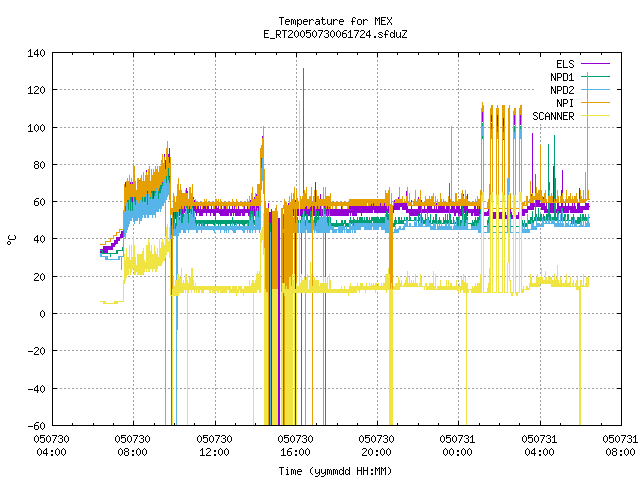The width and height of the screenshot is (640, 480).
Task: Click the 100 y-axis tick label
Action: coord(36,128)
